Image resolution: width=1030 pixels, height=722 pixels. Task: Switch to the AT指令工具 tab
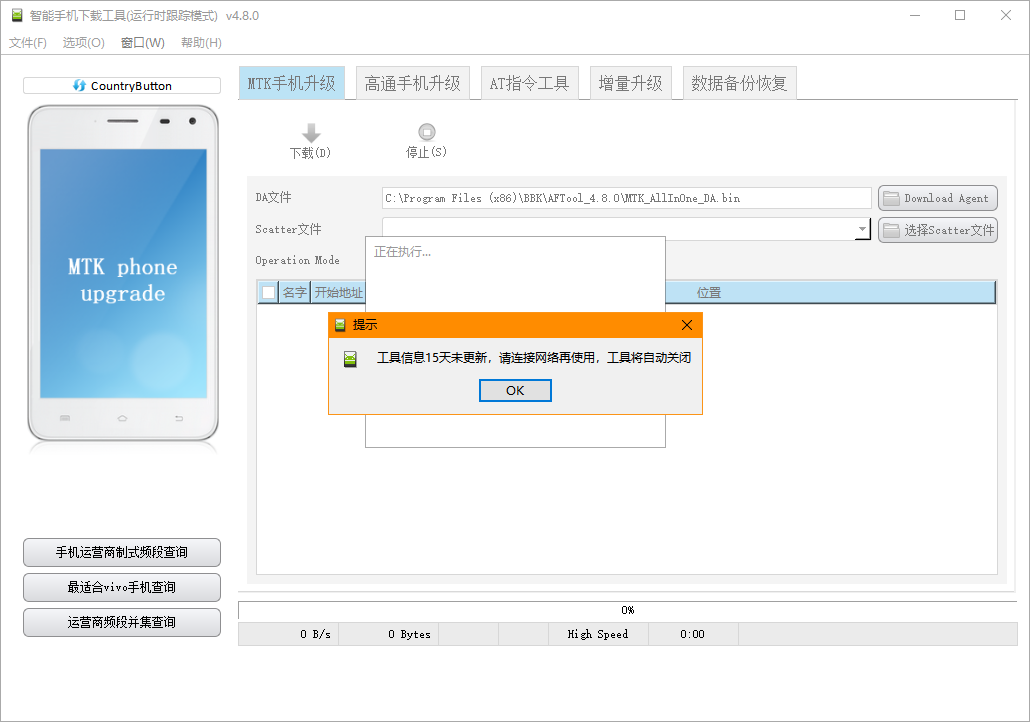tap(529, 84)
